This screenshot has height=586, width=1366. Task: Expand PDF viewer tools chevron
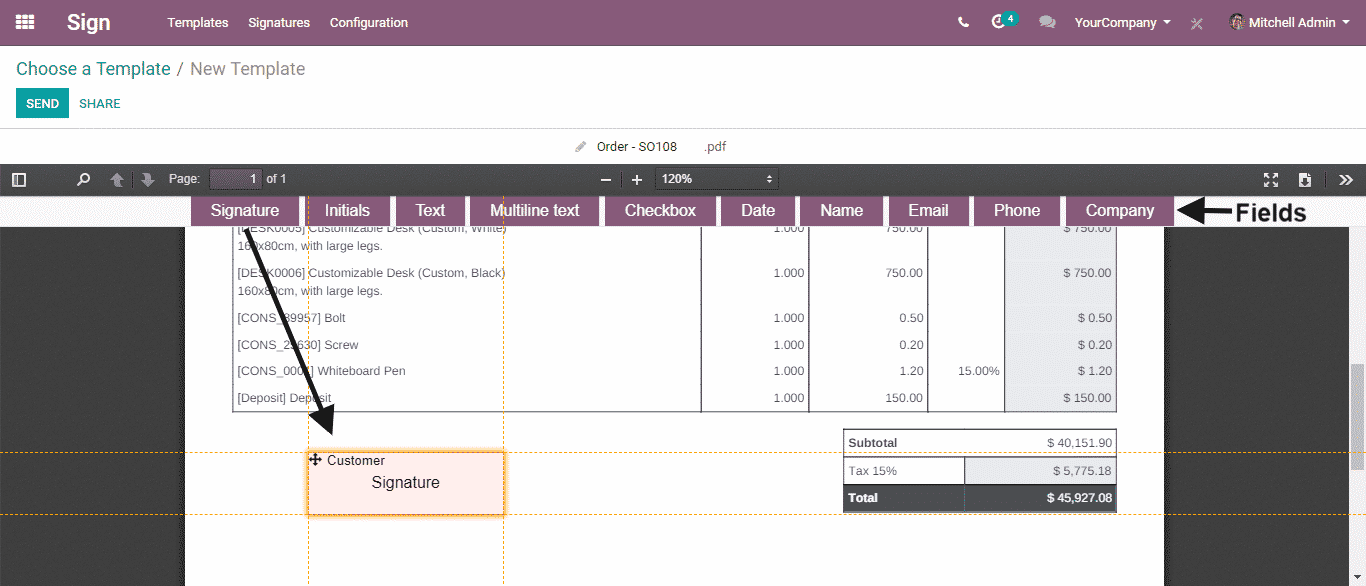click(x=1346, y=180)
